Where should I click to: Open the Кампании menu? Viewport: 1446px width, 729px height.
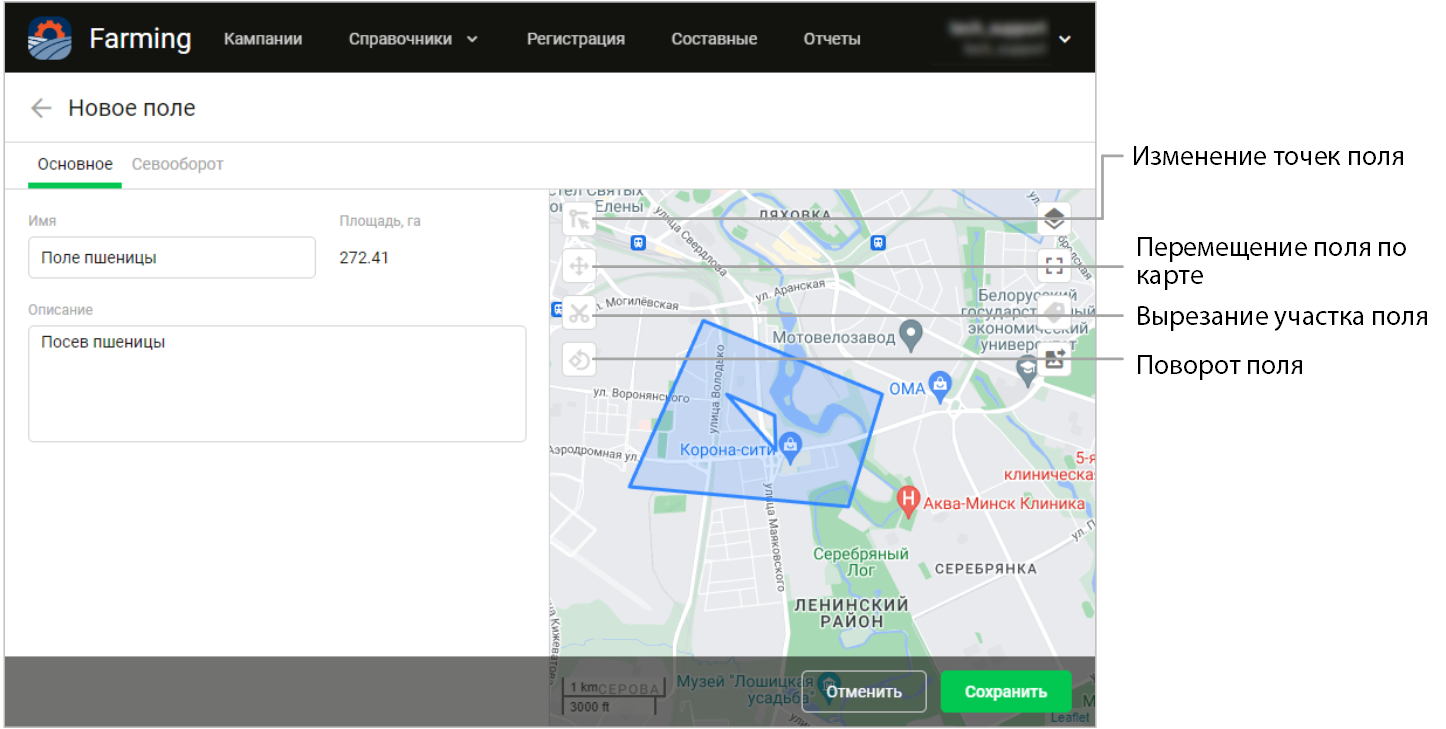click(263, 39)
